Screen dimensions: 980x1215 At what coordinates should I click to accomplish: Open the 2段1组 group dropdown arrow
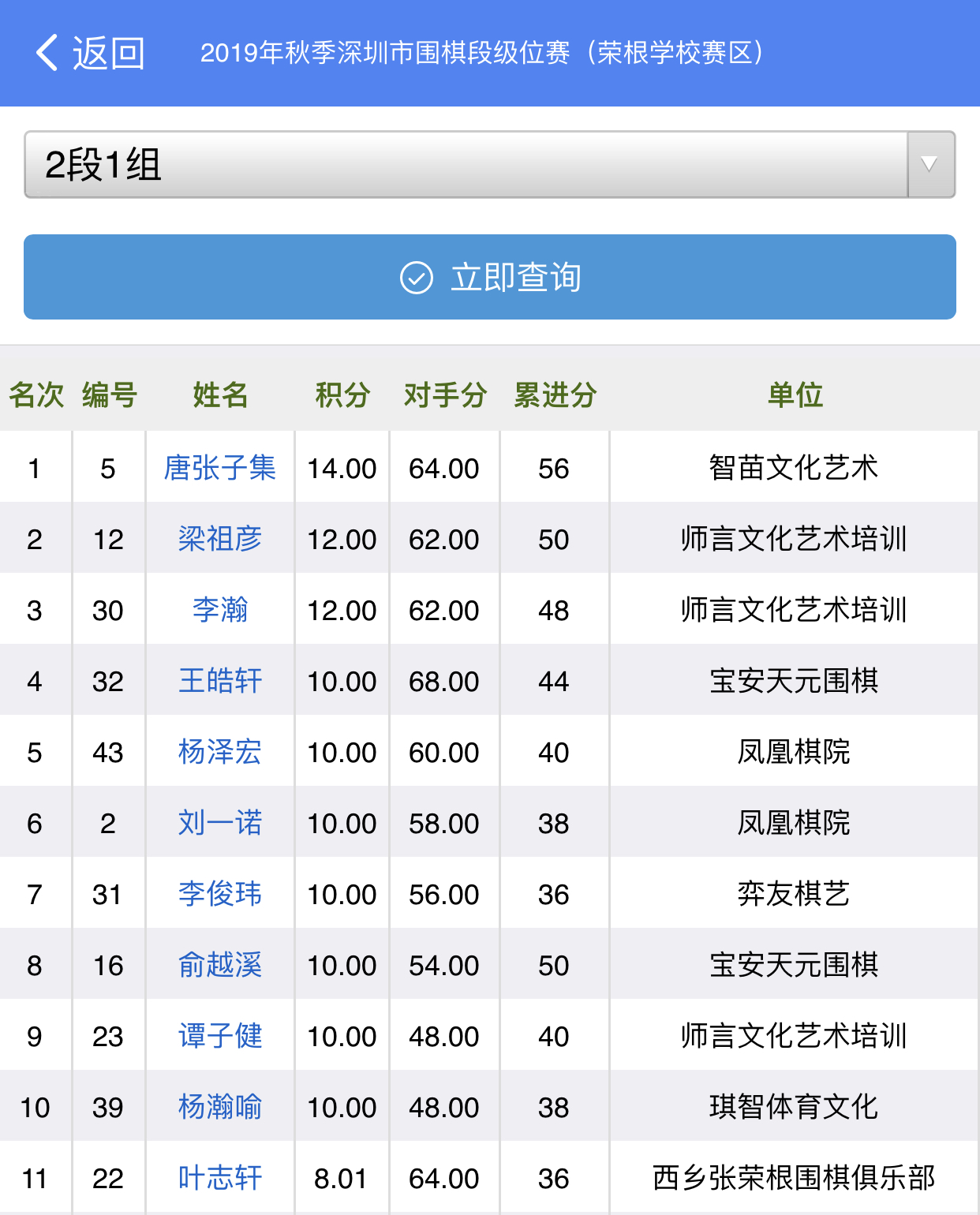[x=930, y=164]
